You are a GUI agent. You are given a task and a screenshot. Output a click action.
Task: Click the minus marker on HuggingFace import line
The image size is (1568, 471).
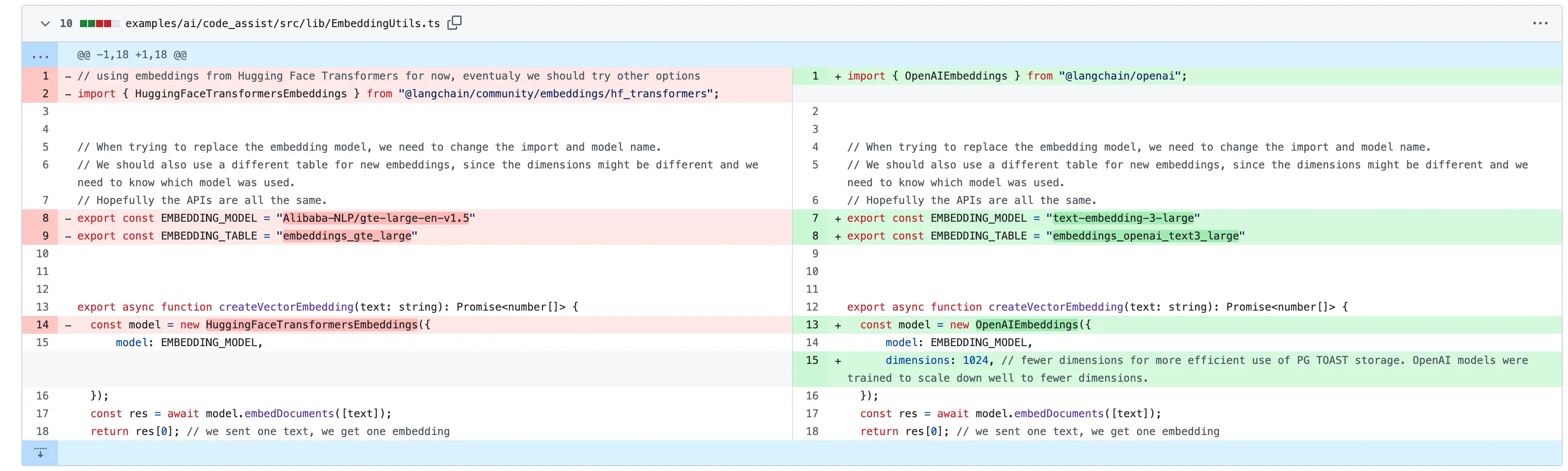click(68, 94)
